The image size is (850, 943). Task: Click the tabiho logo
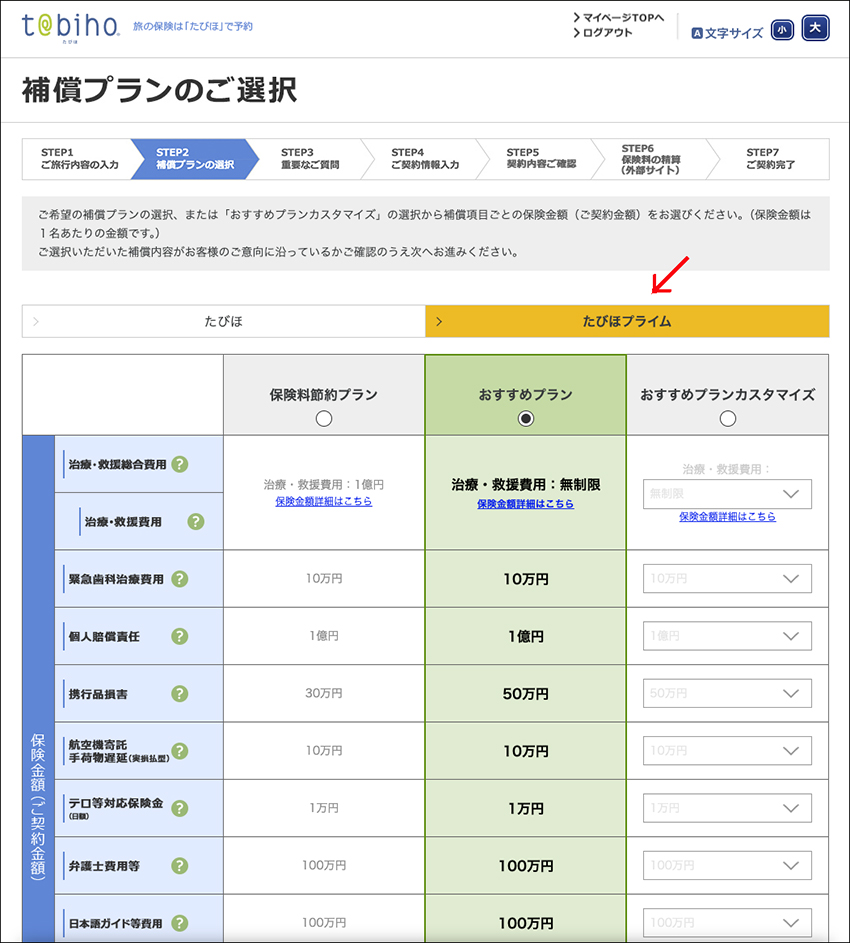click(x=70, y=27)
